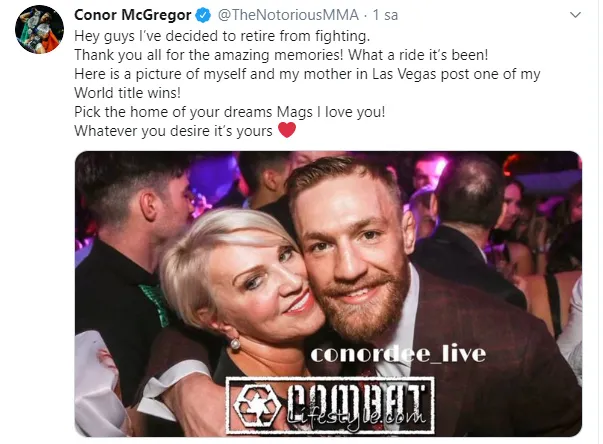
Task: Click the 'Thank you all for the amazing memories' line
Action: tap(281, 55)
